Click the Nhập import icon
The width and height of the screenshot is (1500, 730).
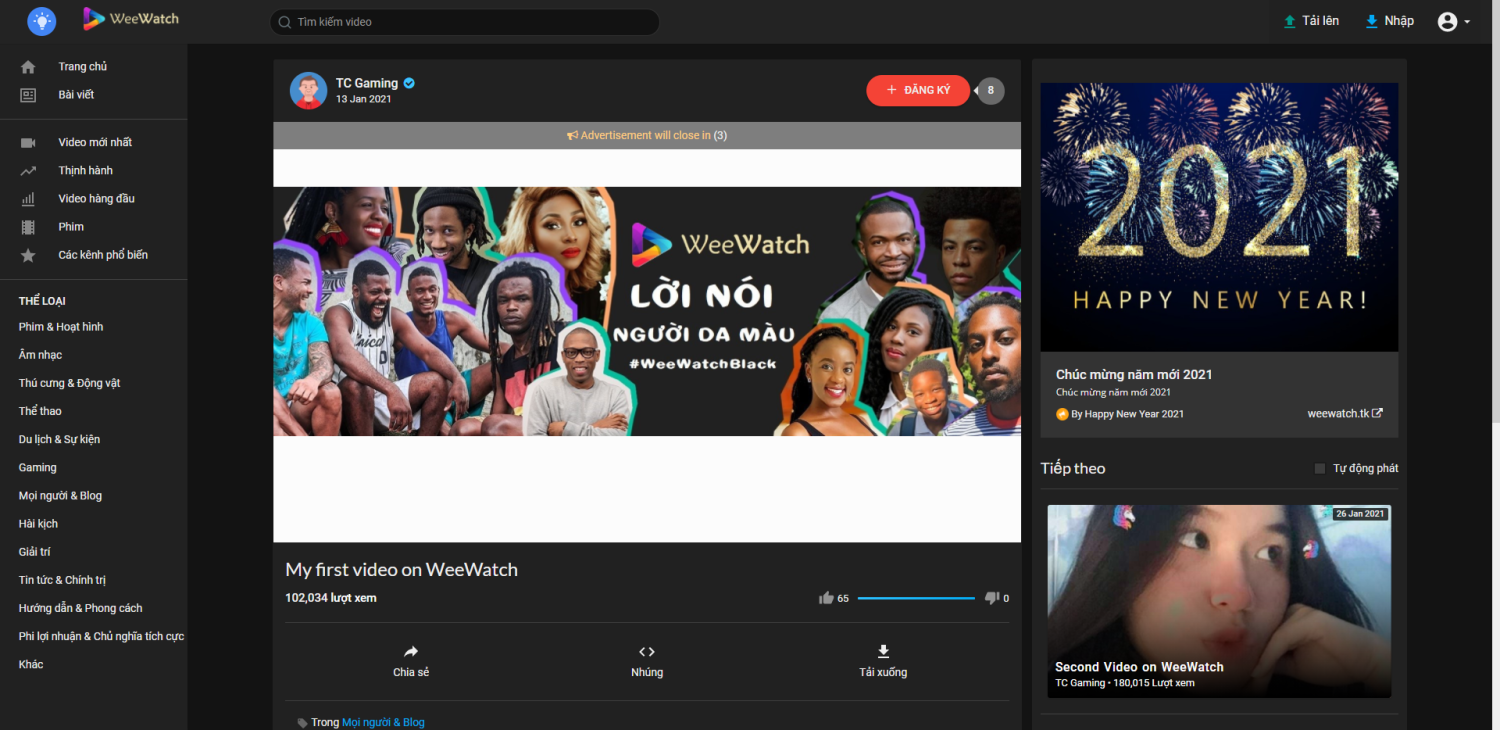1372,21
